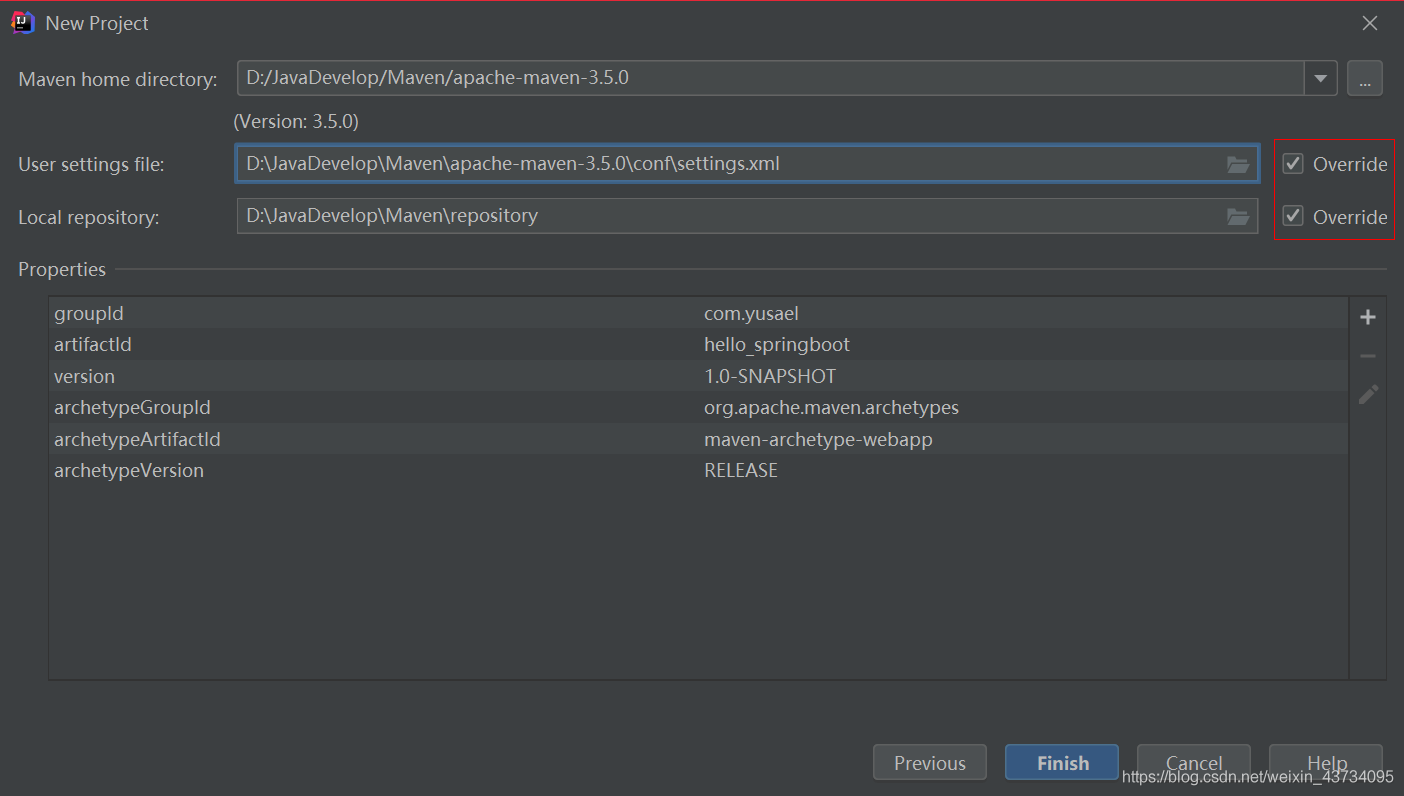Select the artifactId property row
This screenshot has width=1404, height=796.
click(698, 345)
